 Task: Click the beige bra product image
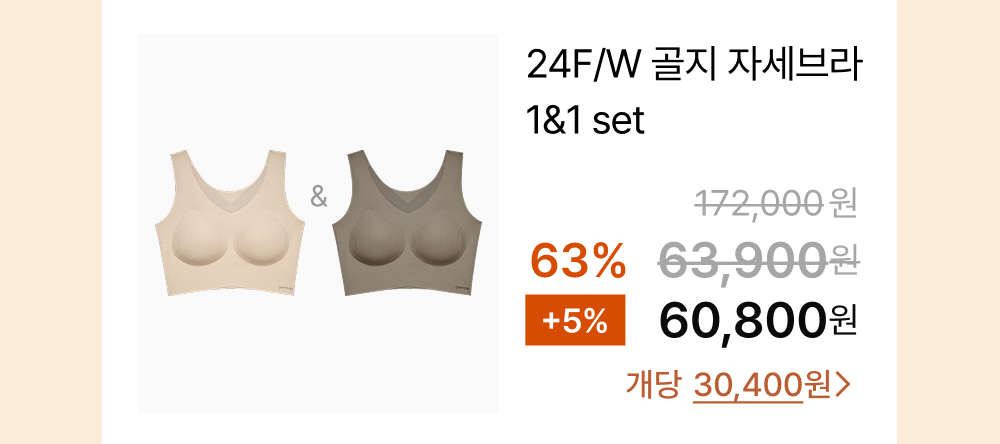click(x=230, y=223)
